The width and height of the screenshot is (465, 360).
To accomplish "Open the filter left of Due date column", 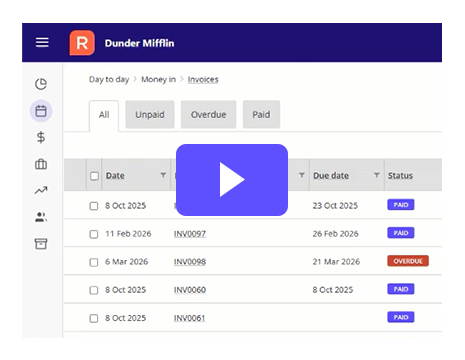I will 302,175.
